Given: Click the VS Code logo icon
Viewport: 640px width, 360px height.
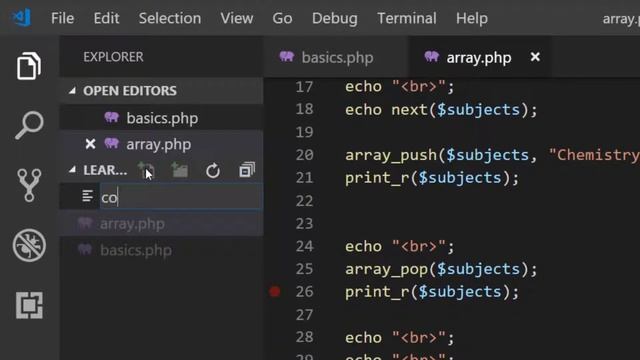Looking at the screenshot, I should coord(22,18).
